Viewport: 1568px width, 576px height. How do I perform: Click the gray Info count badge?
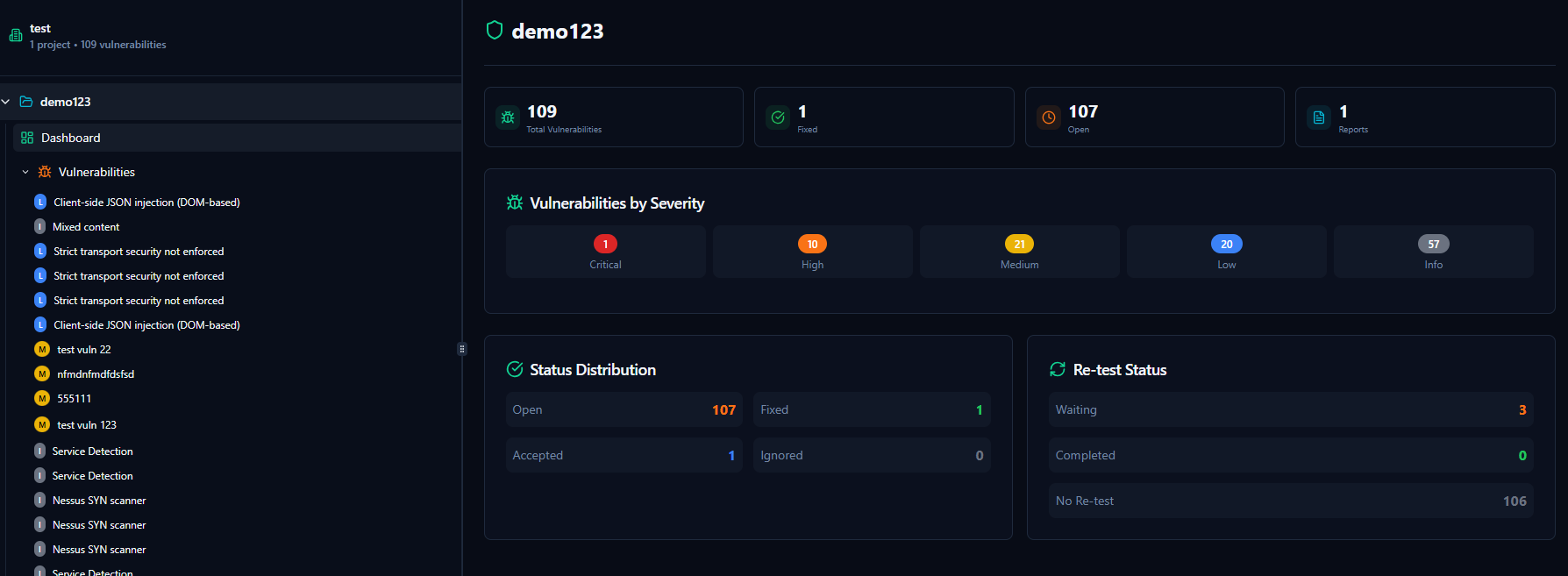tap(1433, 244)
